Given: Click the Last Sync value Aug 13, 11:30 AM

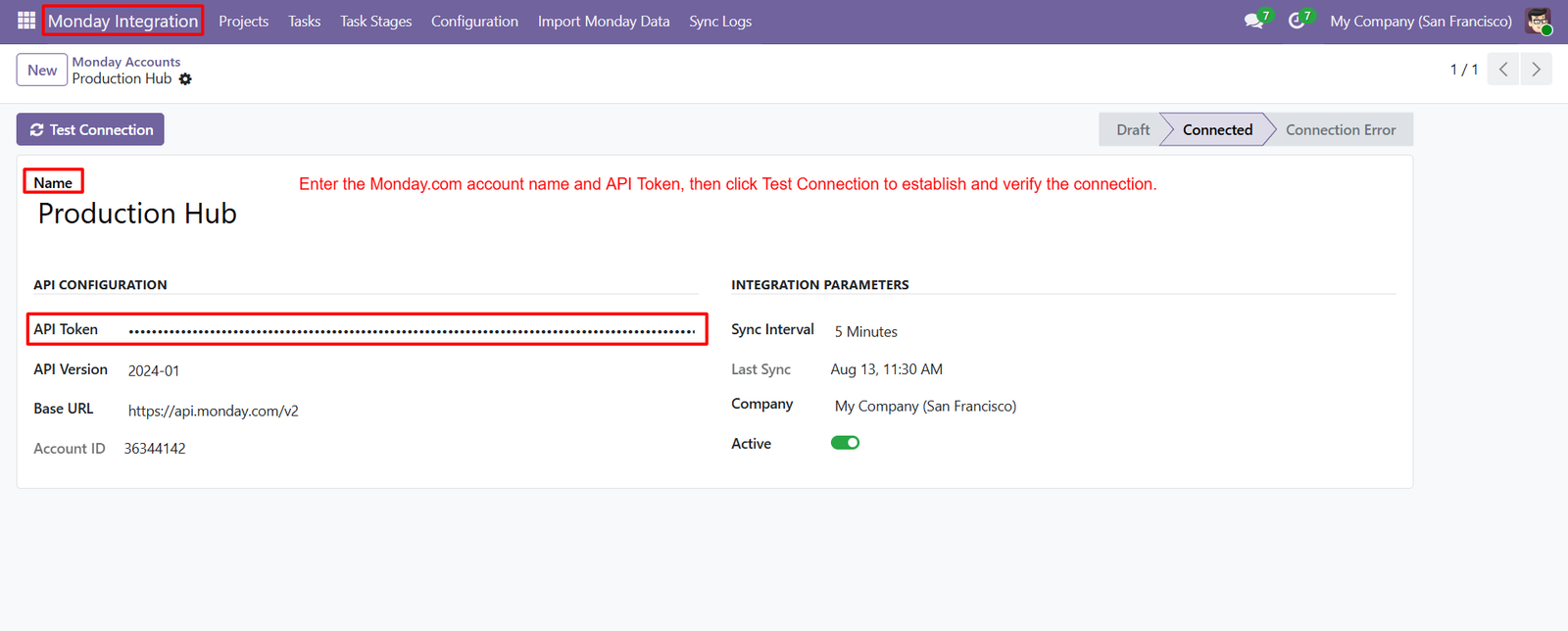Looking at the screenshot, I should [x=887, y=369].
